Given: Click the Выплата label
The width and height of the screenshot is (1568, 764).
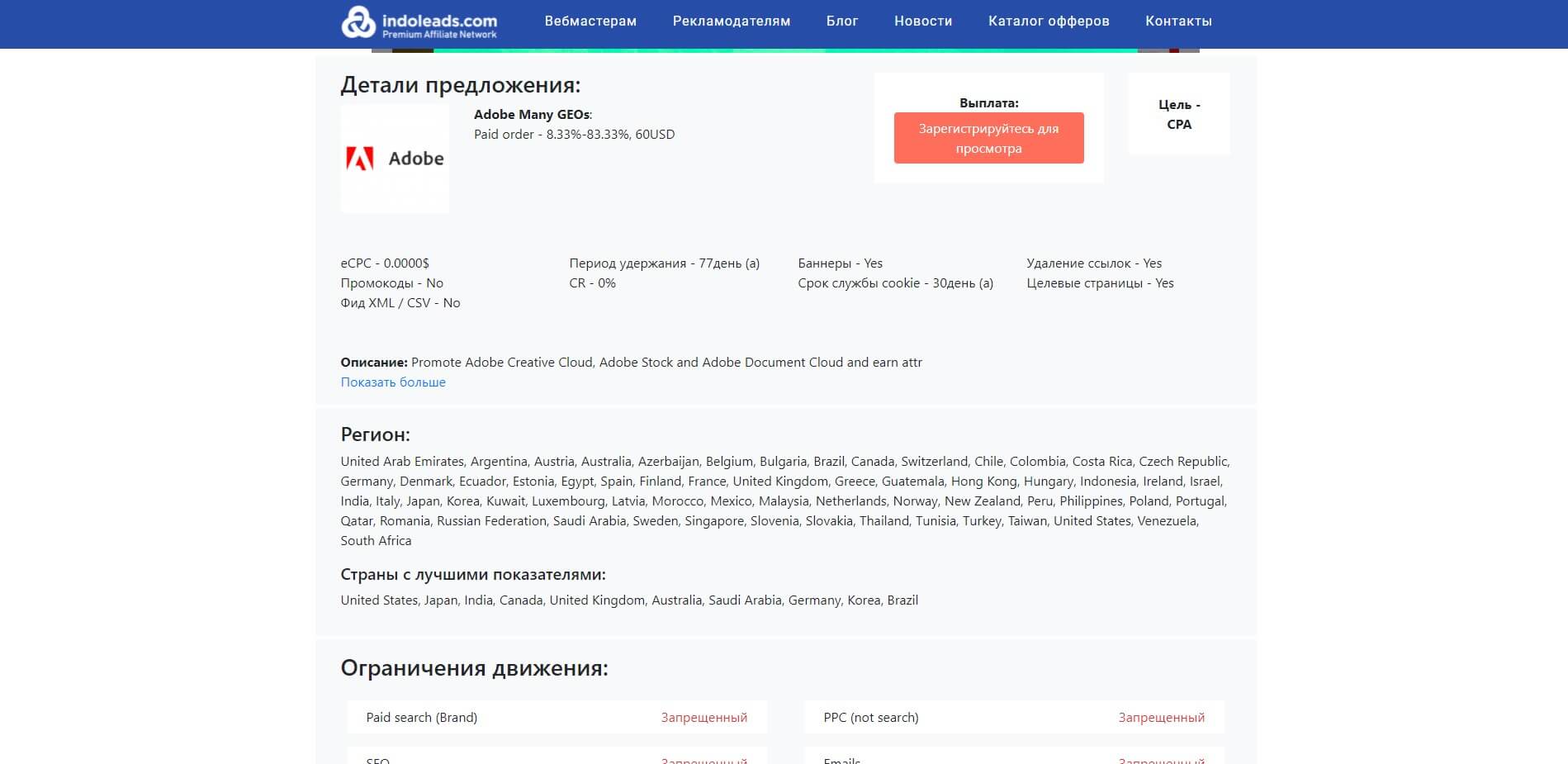Looking at the screenshot, I should tap(989, 103).
